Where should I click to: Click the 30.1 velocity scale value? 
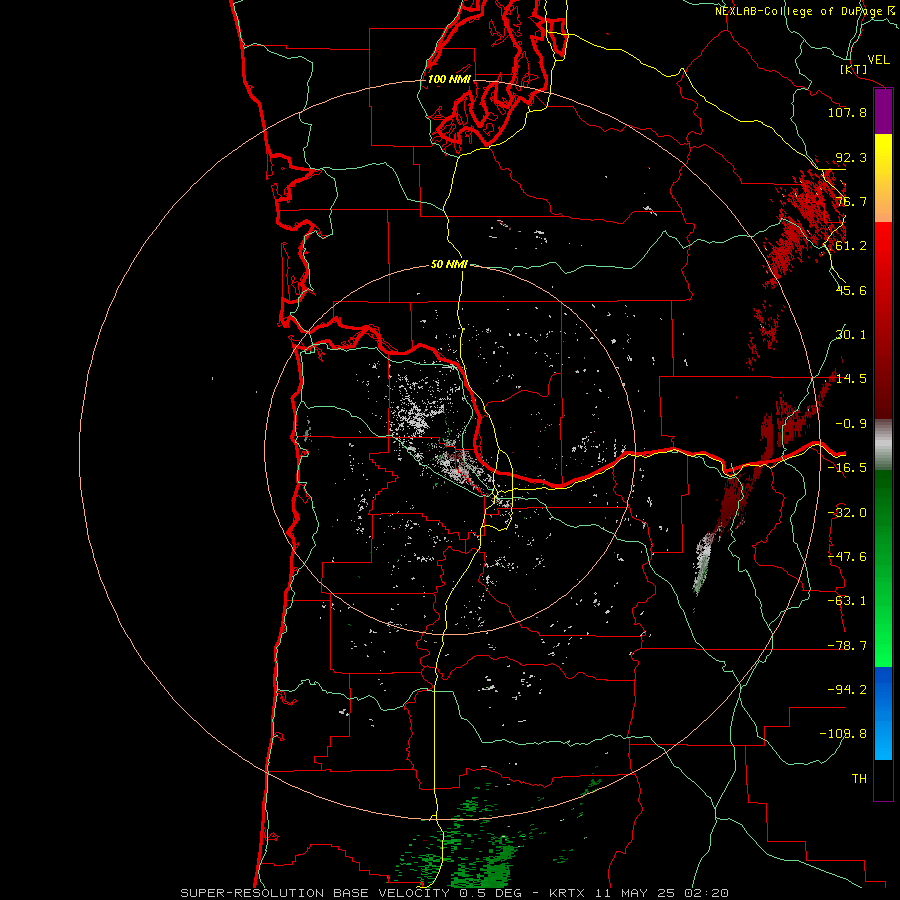(x=851, y=335)
